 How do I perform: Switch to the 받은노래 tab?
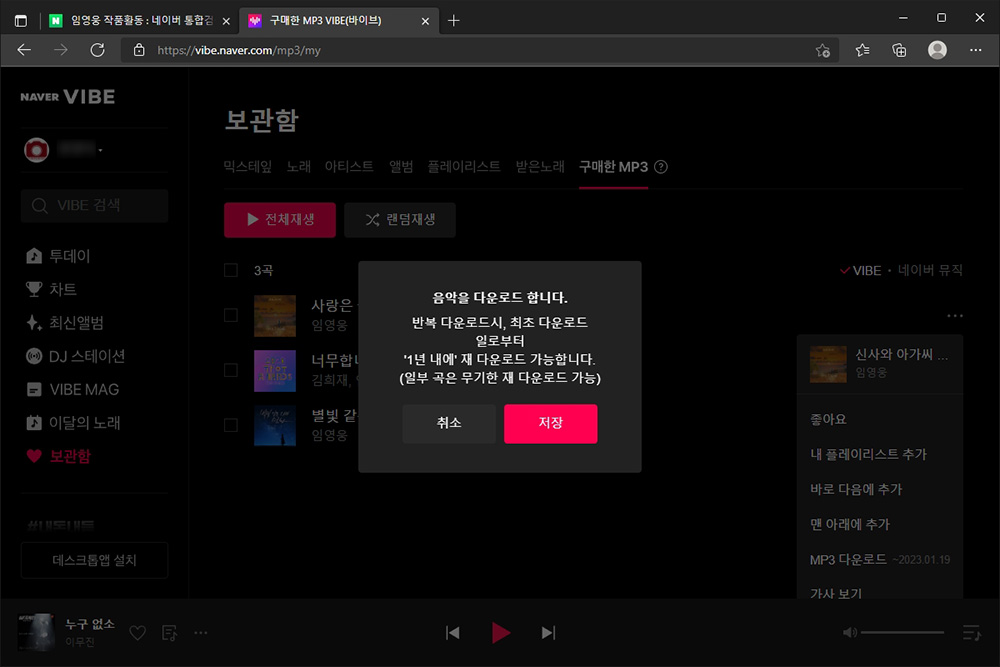tap(540, 167)
